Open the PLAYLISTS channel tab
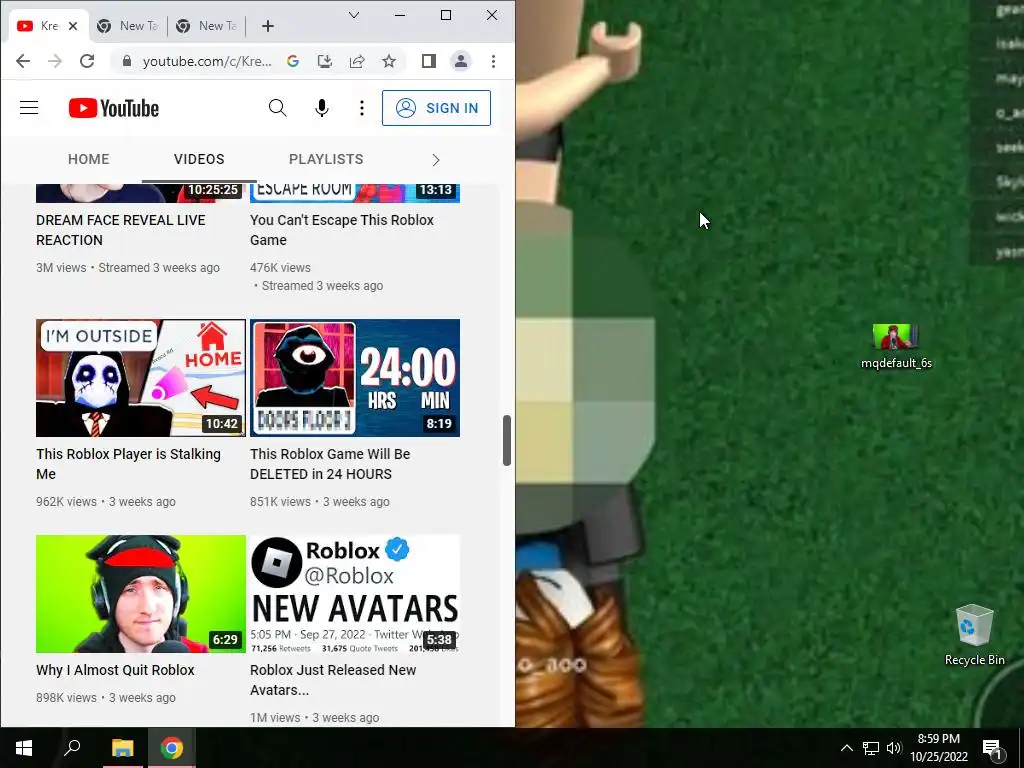 tap(326, 159)
